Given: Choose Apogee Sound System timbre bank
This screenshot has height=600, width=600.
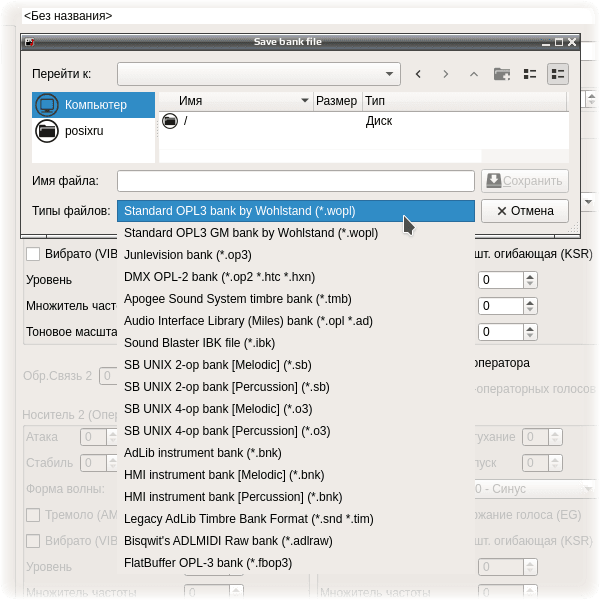Looking at the screenshot, I should tap(296, 299).
